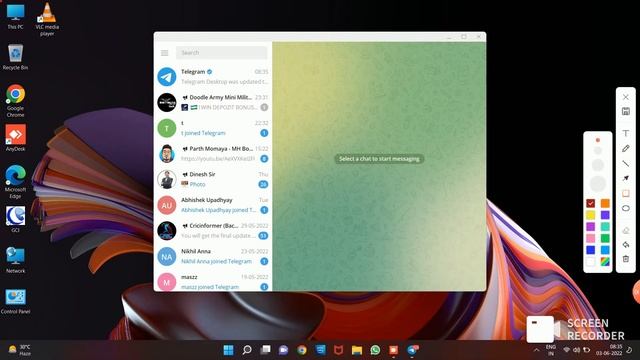640x360 pixels.
Task: Open WhatsApp from the taskbar
Action: point(375,350)
